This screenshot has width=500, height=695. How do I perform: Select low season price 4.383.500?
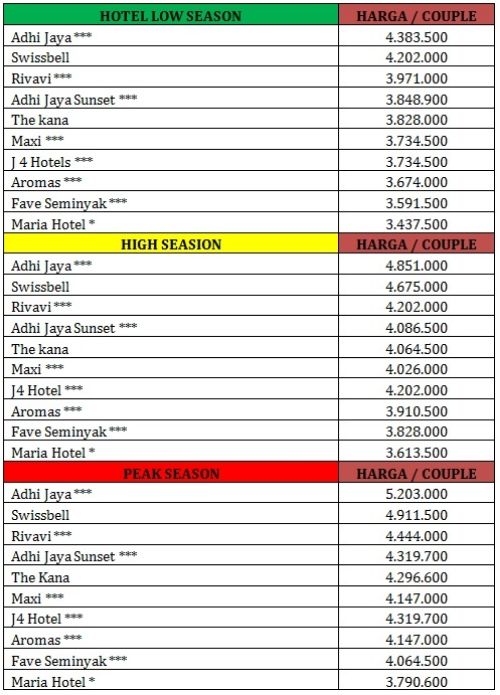click(416, 37)
